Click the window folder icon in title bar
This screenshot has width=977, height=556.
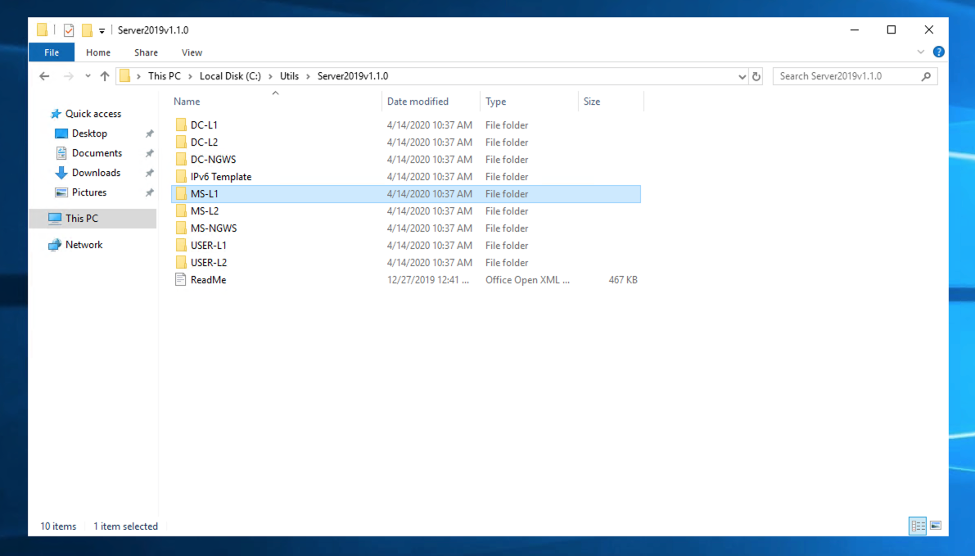tap(42, 30)
